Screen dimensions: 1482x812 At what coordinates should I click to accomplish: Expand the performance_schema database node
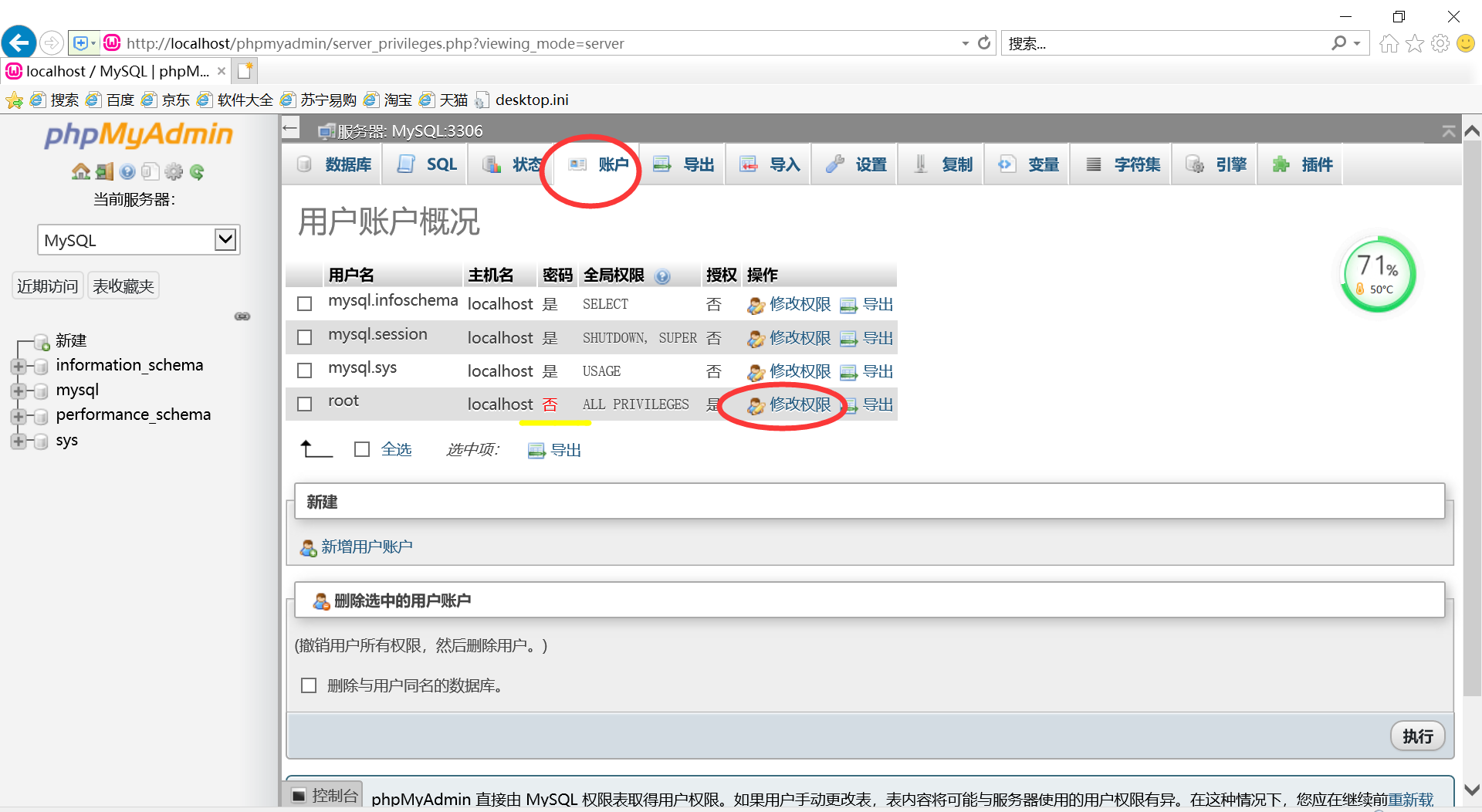19,416
